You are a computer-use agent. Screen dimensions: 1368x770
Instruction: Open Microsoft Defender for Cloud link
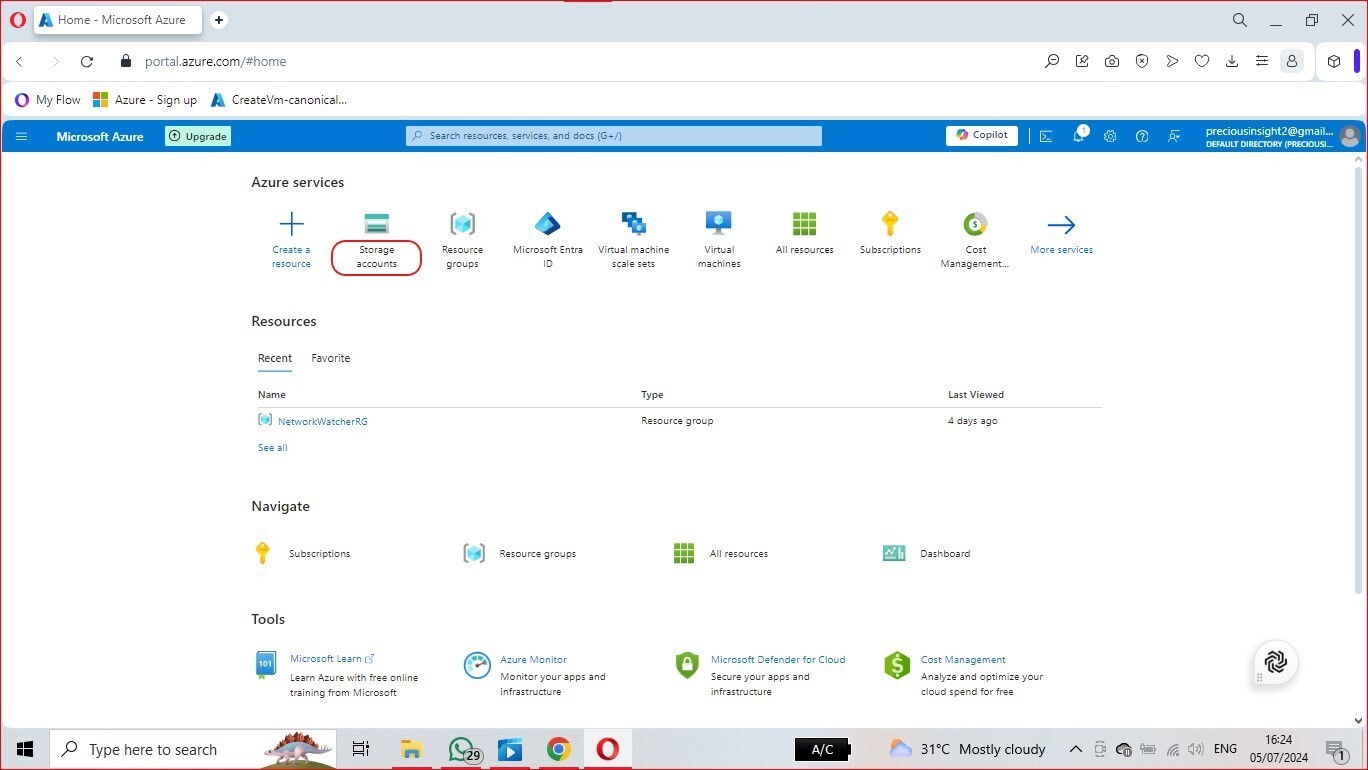pos(778,660)
